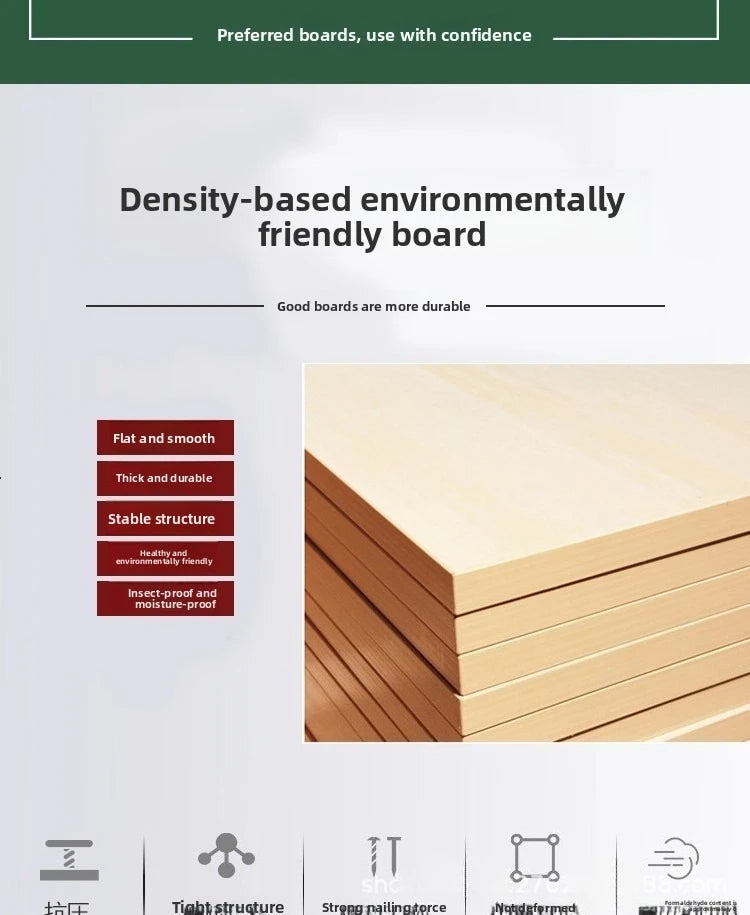Click the formaldehyde wind cloud icon
Image resolution: width=750 pixels, height=915 pixels.
[674, 858]
